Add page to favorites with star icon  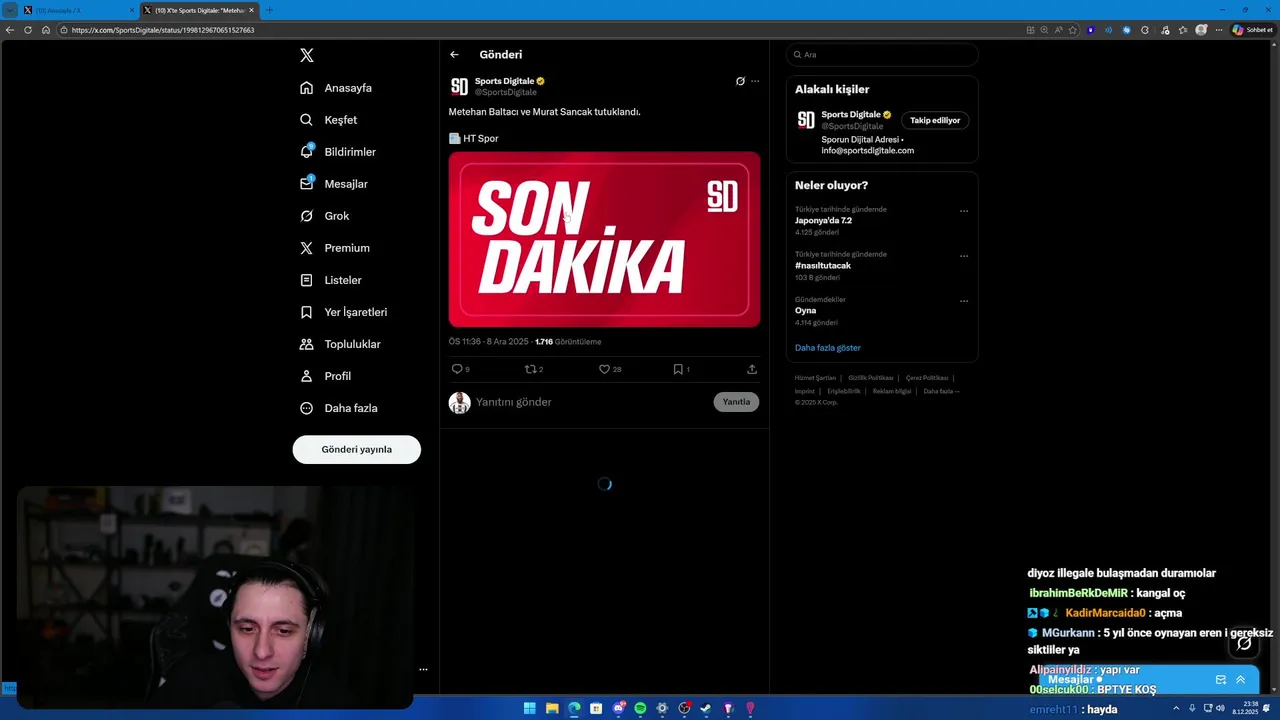[x=1074, y=30]
